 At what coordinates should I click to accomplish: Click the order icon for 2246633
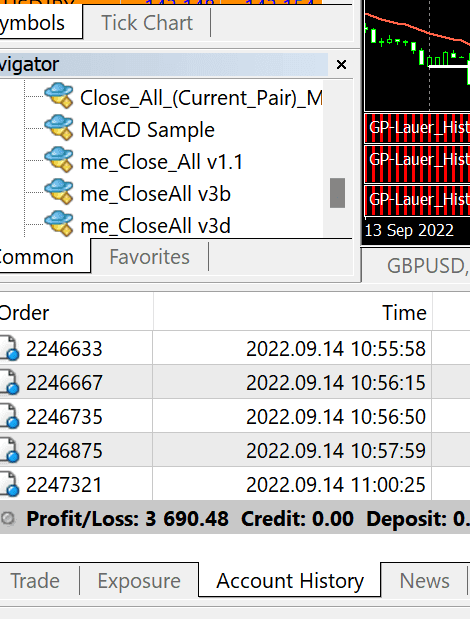coord(9,348)
